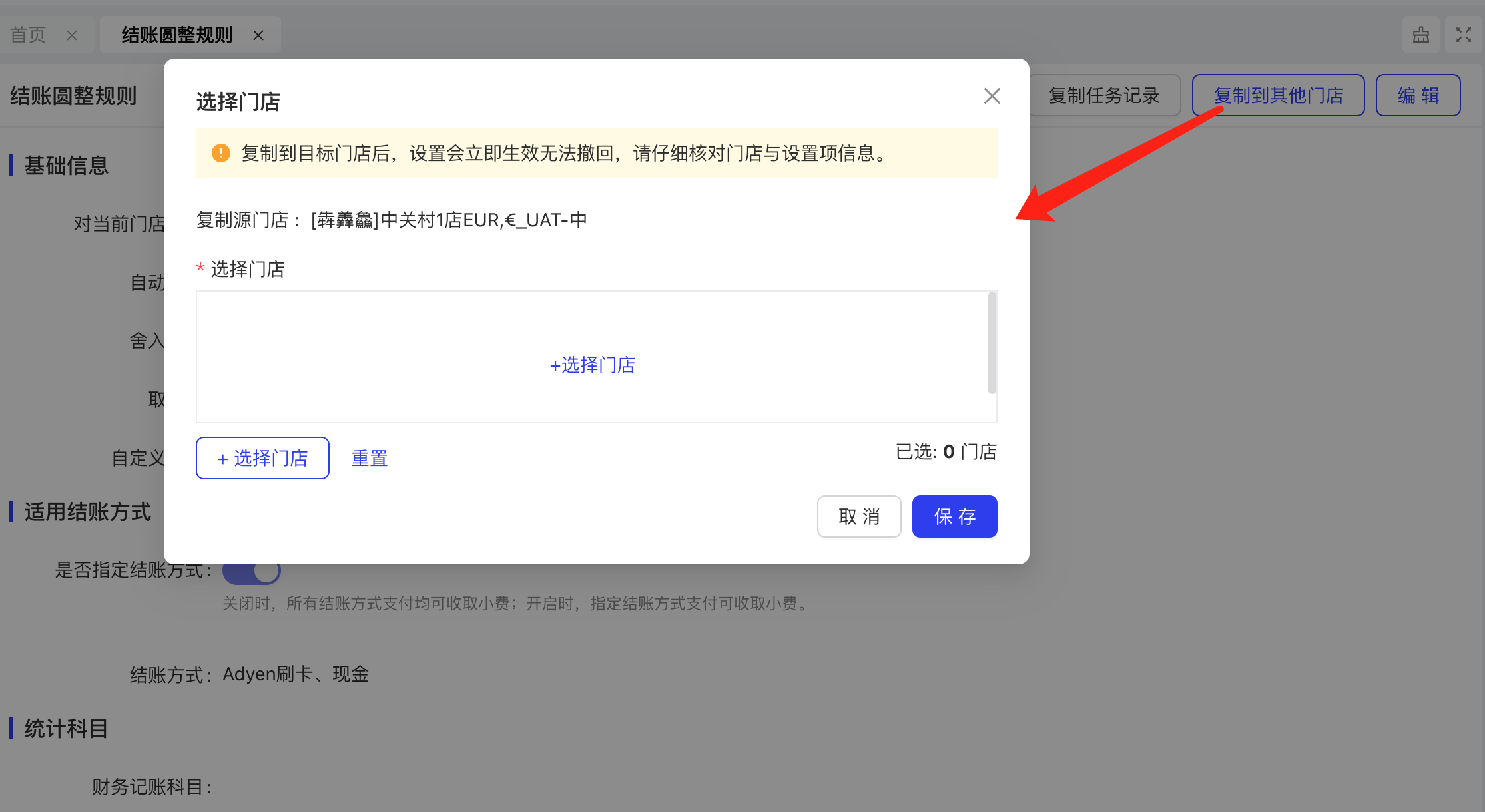Switch to the 首页 tab

28,35
